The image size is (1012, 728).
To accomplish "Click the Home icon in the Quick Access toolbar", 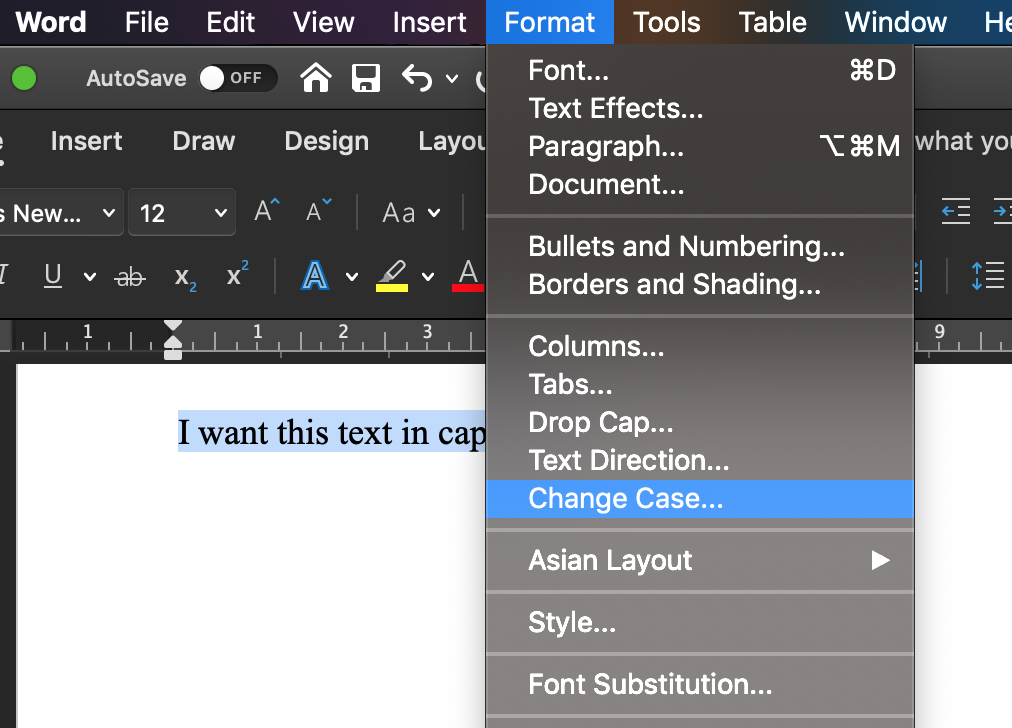I will point(315,77).
